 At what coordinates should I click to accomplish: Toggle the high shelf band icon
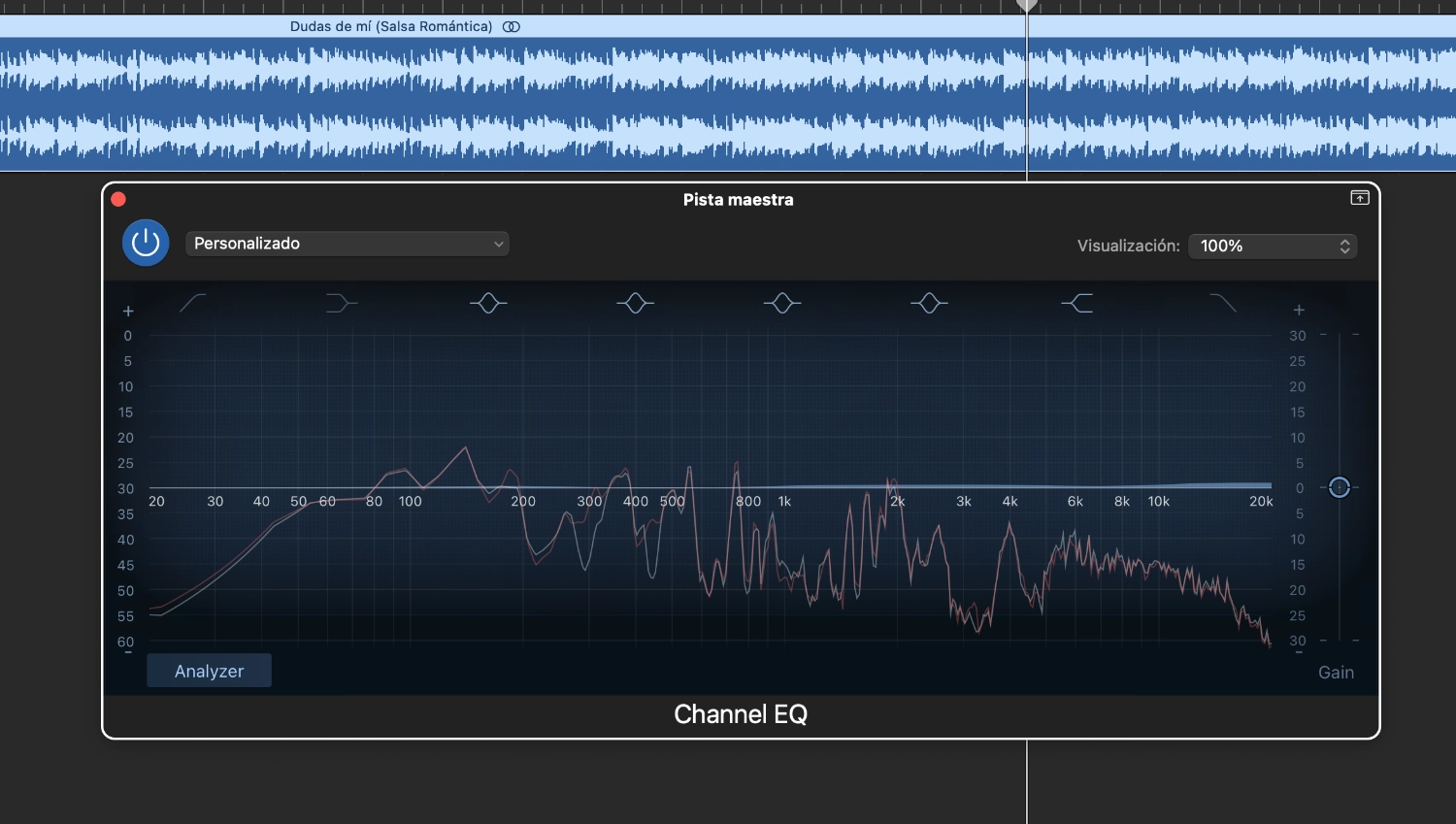(1076, 304)
